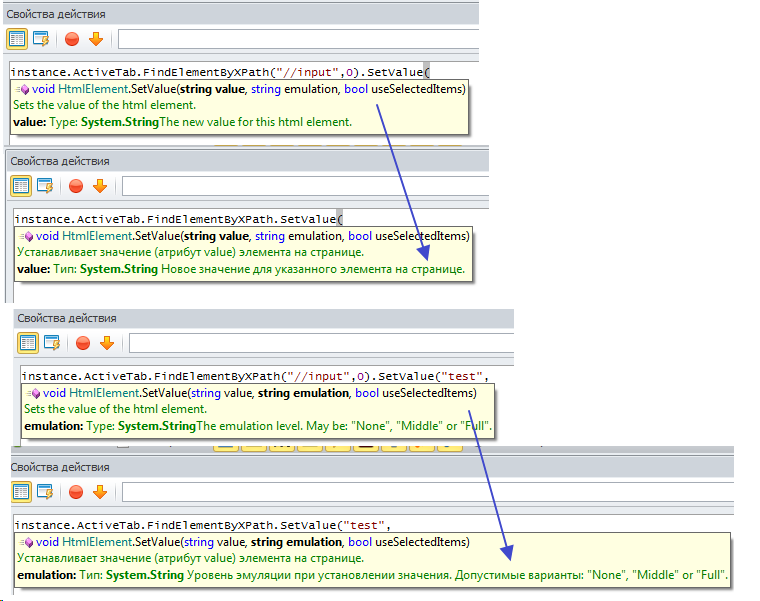Click the bold "string emulation" in the bottom tooltip signature
The image size is (760, 601).
[x=296, y=542]
